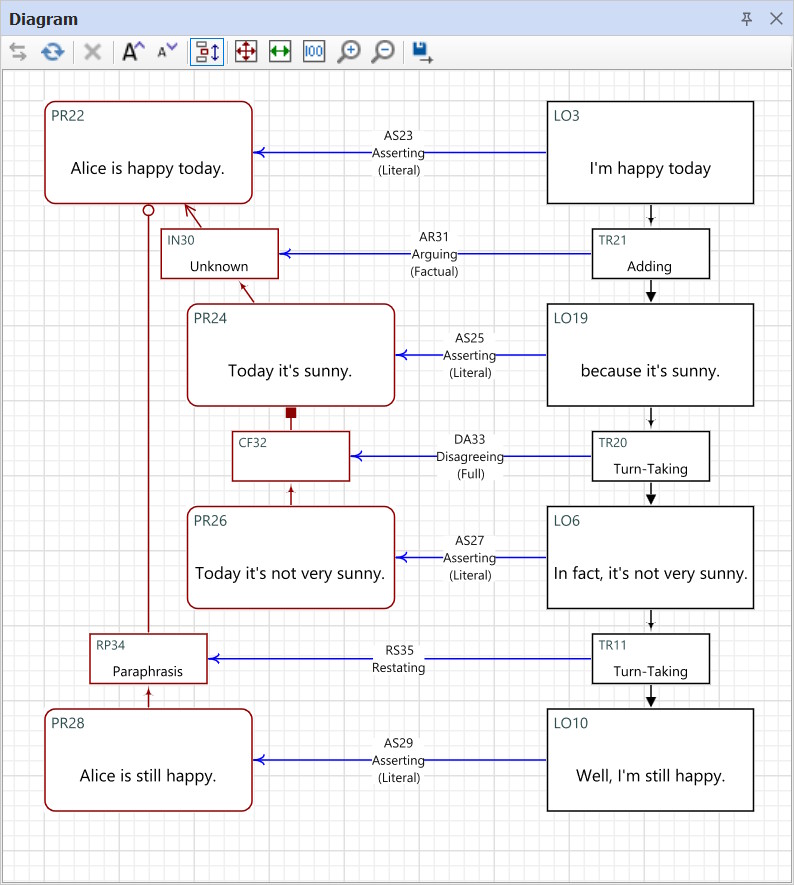The image size is (794, 885).
Task: Click the AS23 Asserting edge label
Action: tap(398, 153)
